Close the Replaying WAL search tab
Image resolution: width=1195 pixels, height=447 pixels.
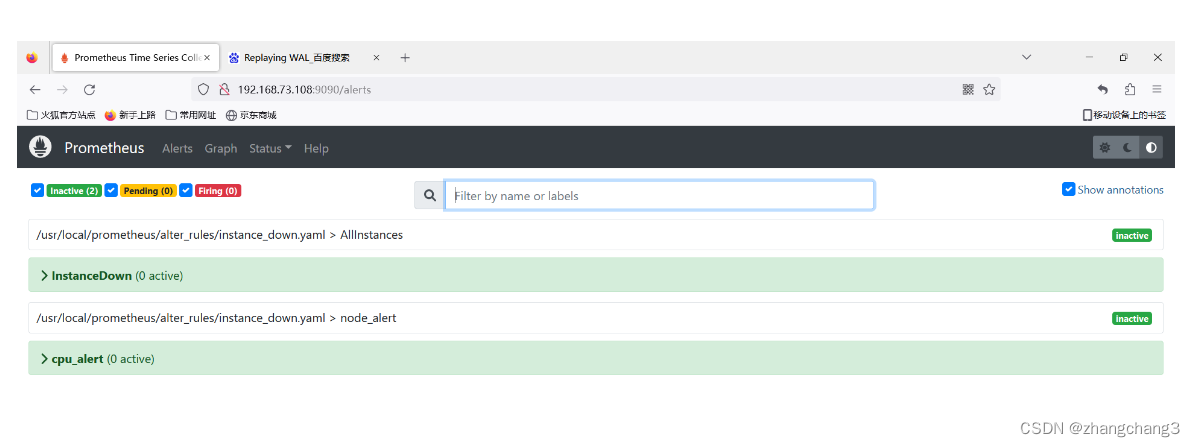click(x=376, y=58)
